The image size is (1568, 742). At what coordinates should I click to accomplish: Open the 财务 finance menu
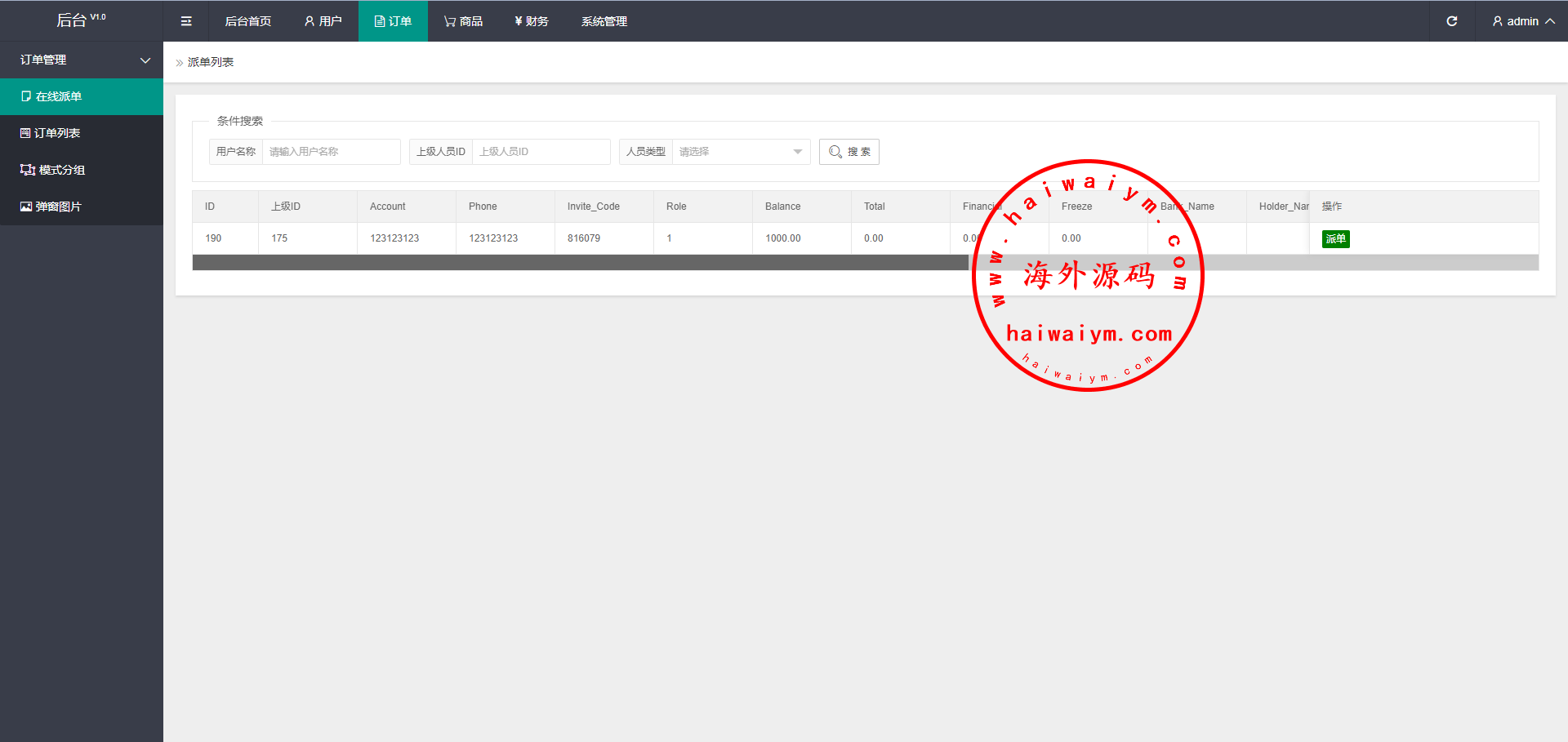[531, 21]
